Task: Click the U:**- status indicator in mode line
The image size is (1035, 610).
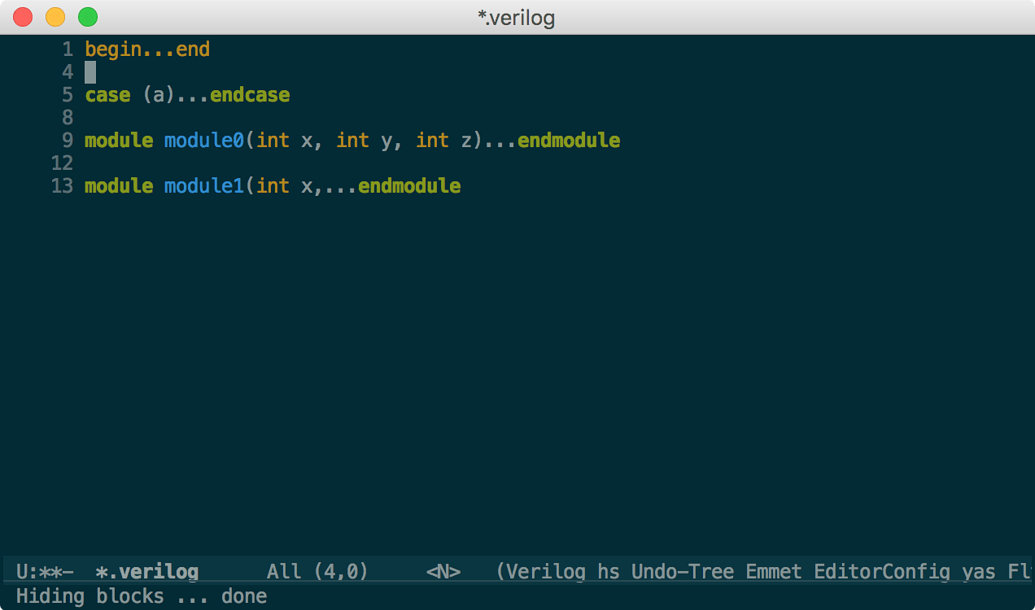Action: click(45, 572)
